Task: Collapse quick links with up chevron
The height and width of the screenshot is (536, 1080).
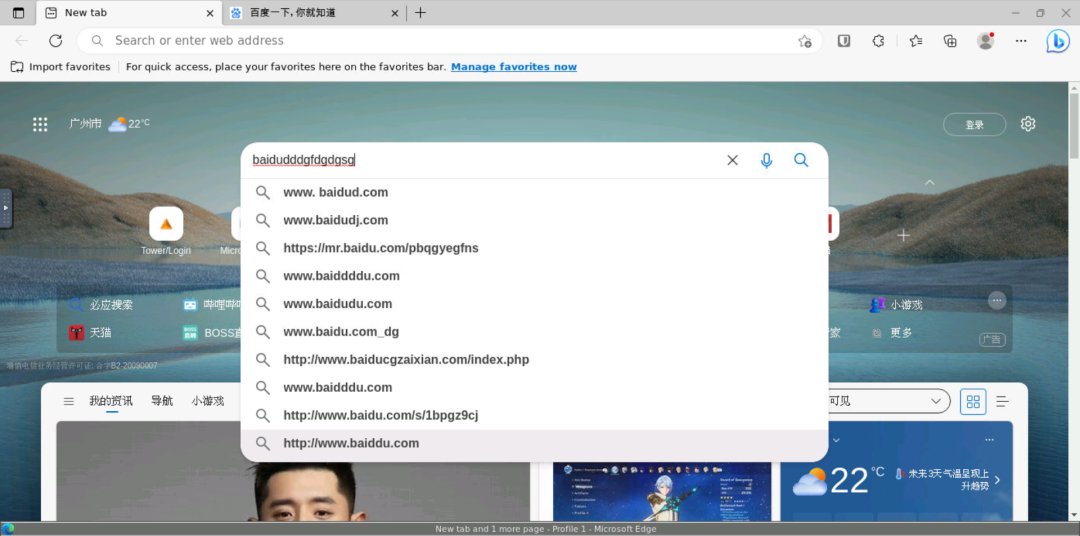Action: point(930,183)
